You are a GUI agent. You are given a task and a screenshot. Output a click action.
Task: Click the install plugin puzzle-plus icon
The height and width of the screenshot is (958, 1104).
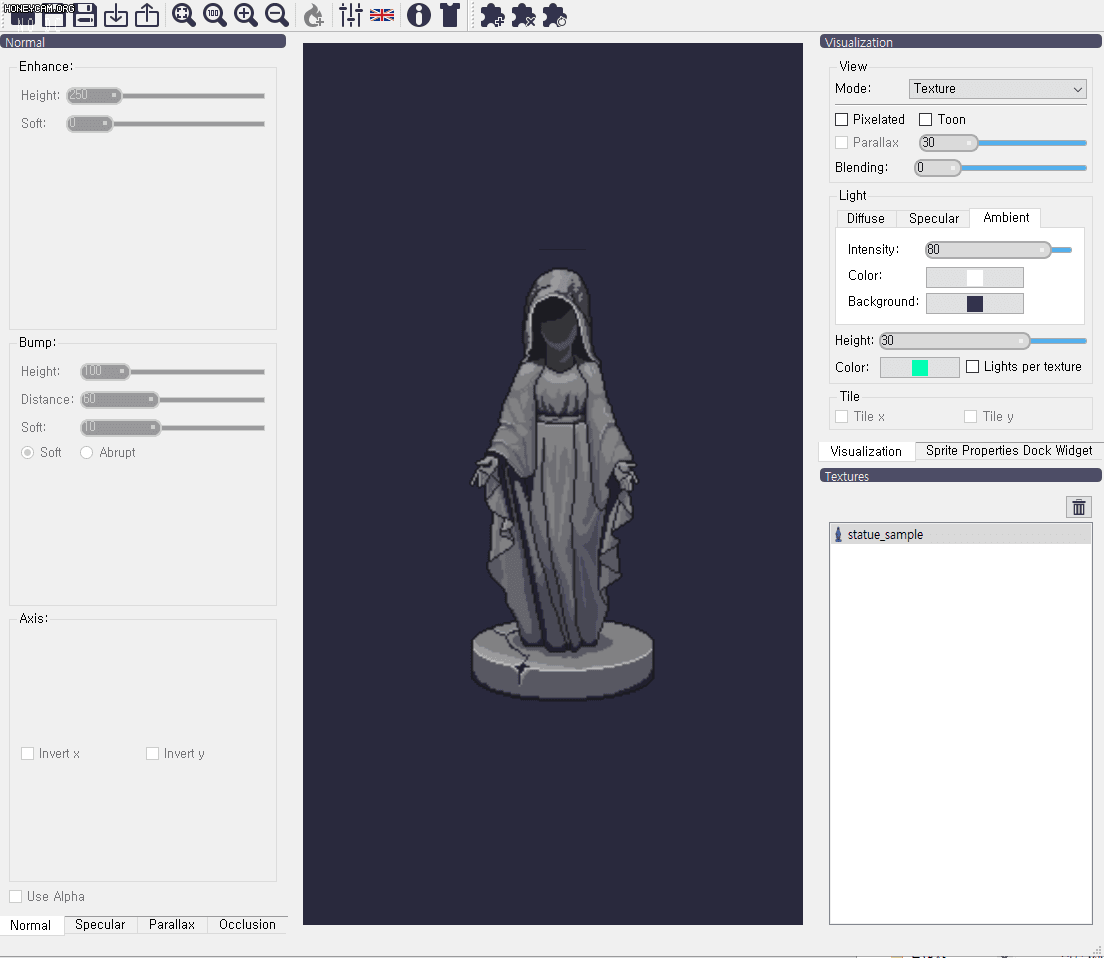click(x=492, y=15)
